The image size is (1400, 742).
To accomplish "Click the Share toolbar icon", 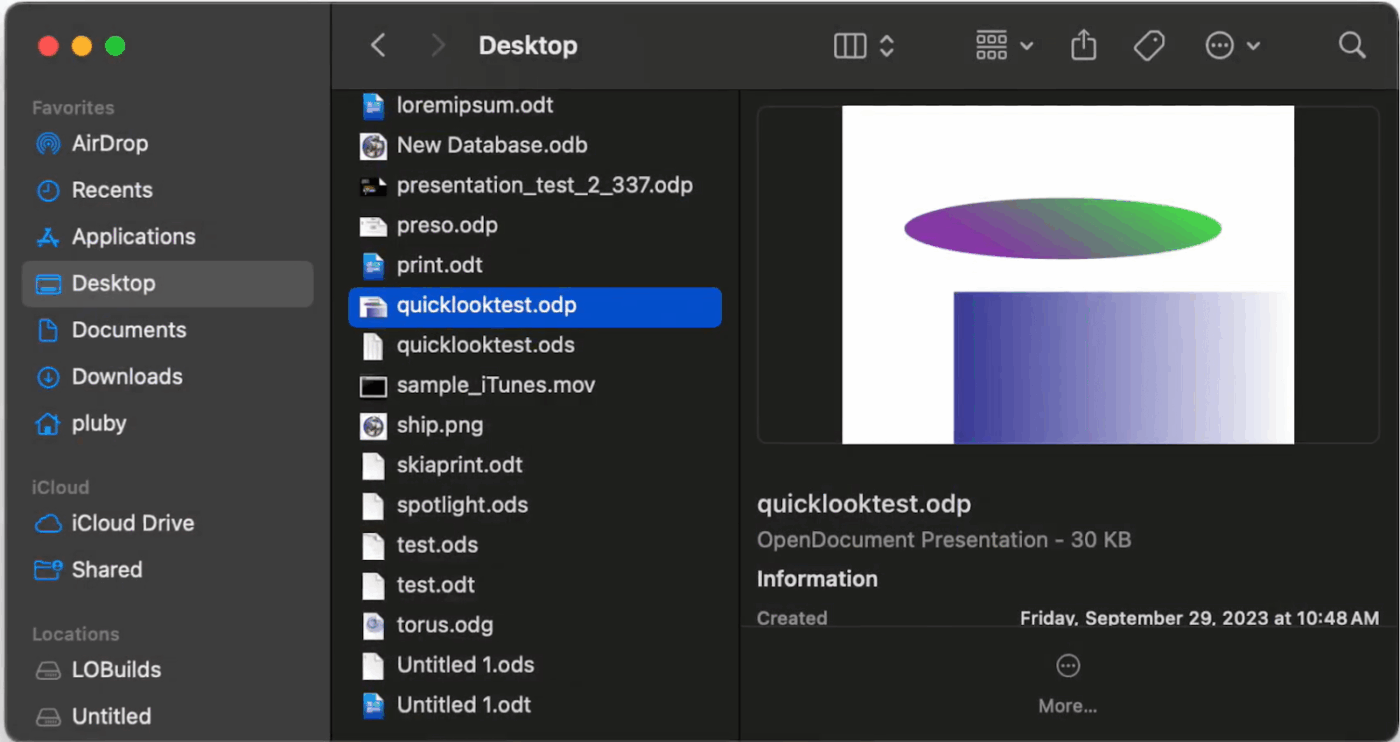I will 1084,46.
